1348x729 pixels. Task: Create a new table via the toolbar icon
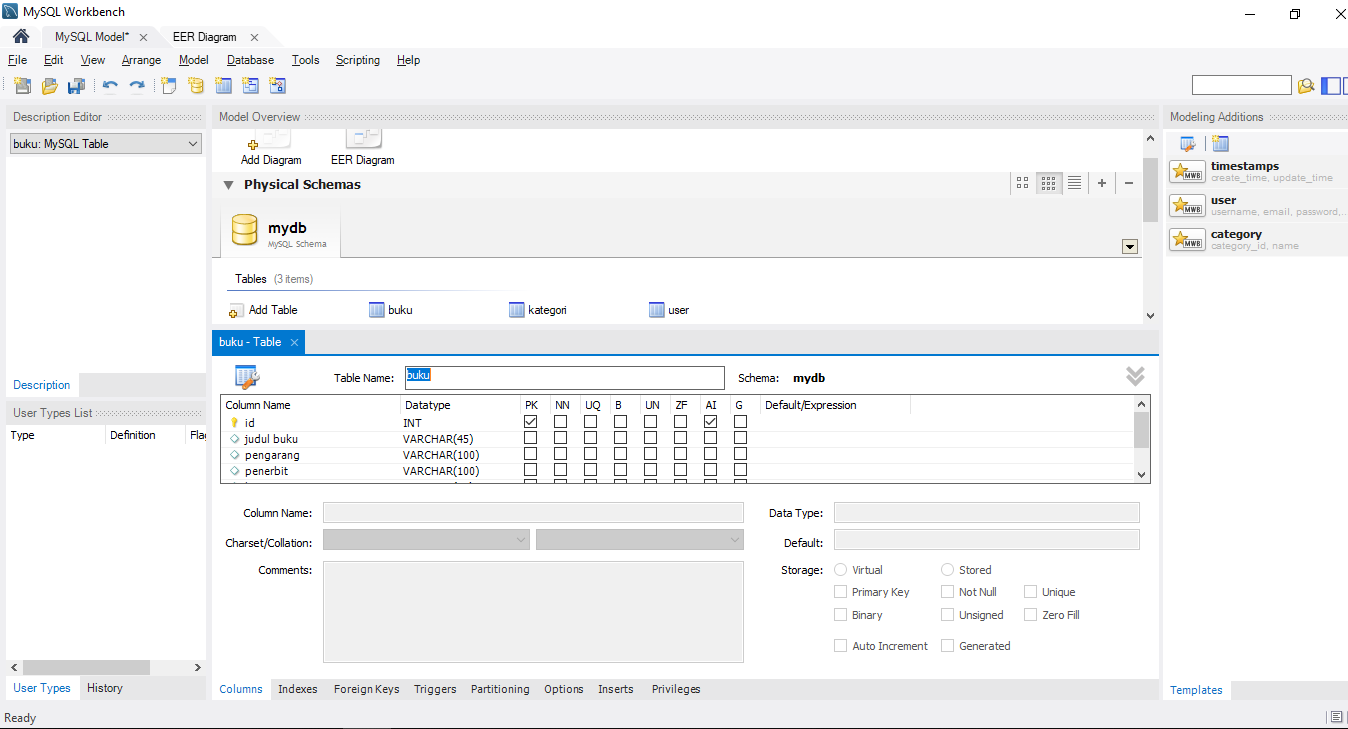coord(223,85)
